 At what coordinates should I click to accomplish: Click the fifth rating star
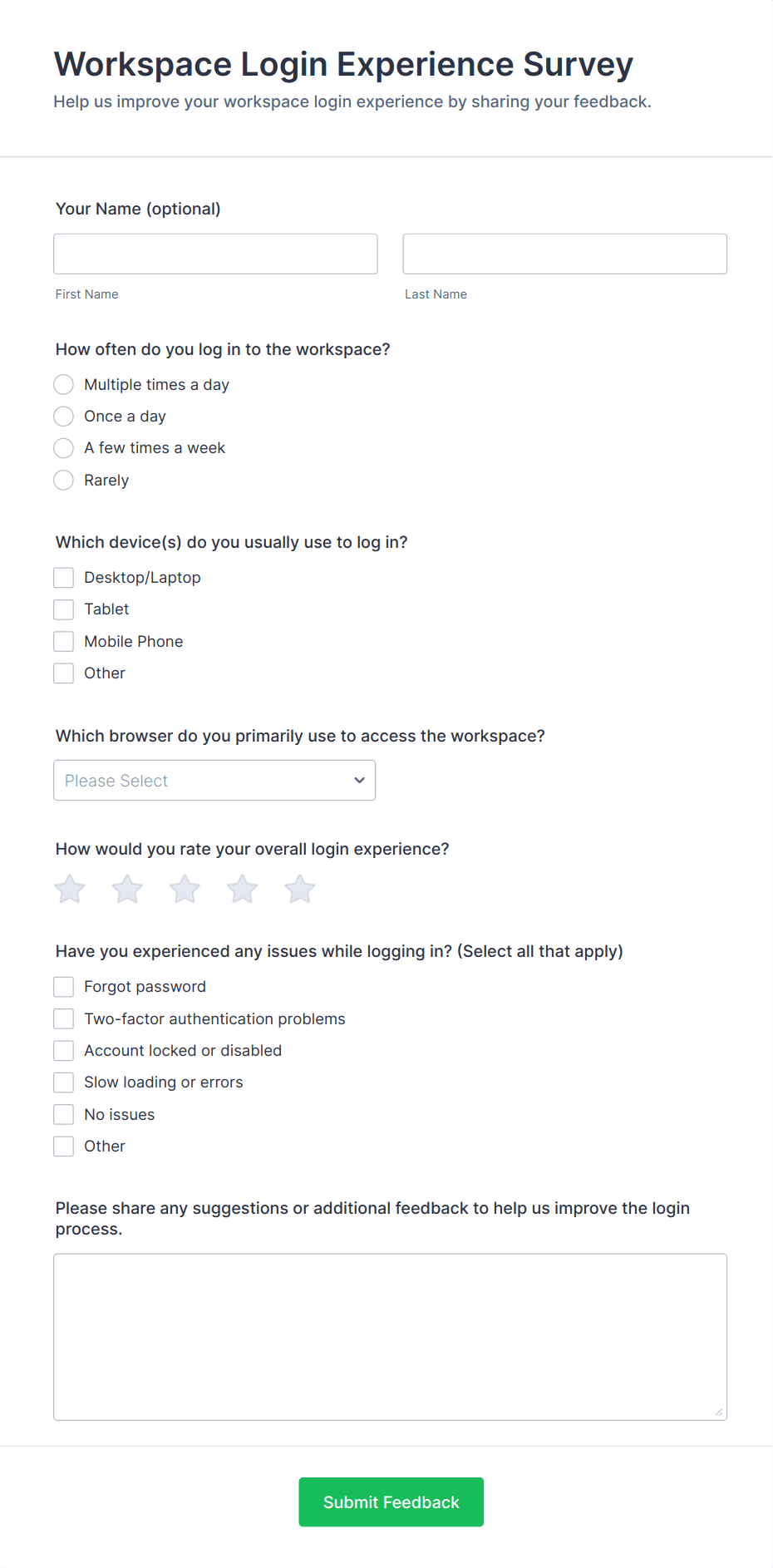300,889
